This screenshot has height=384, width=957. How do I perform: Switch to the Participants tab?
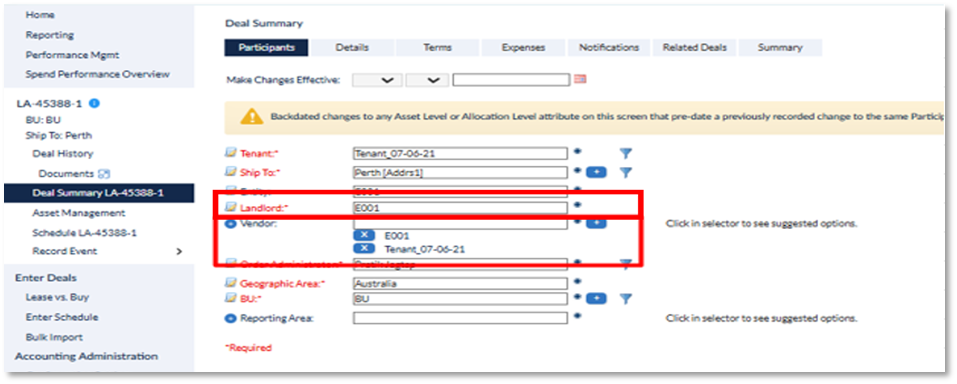266,48
